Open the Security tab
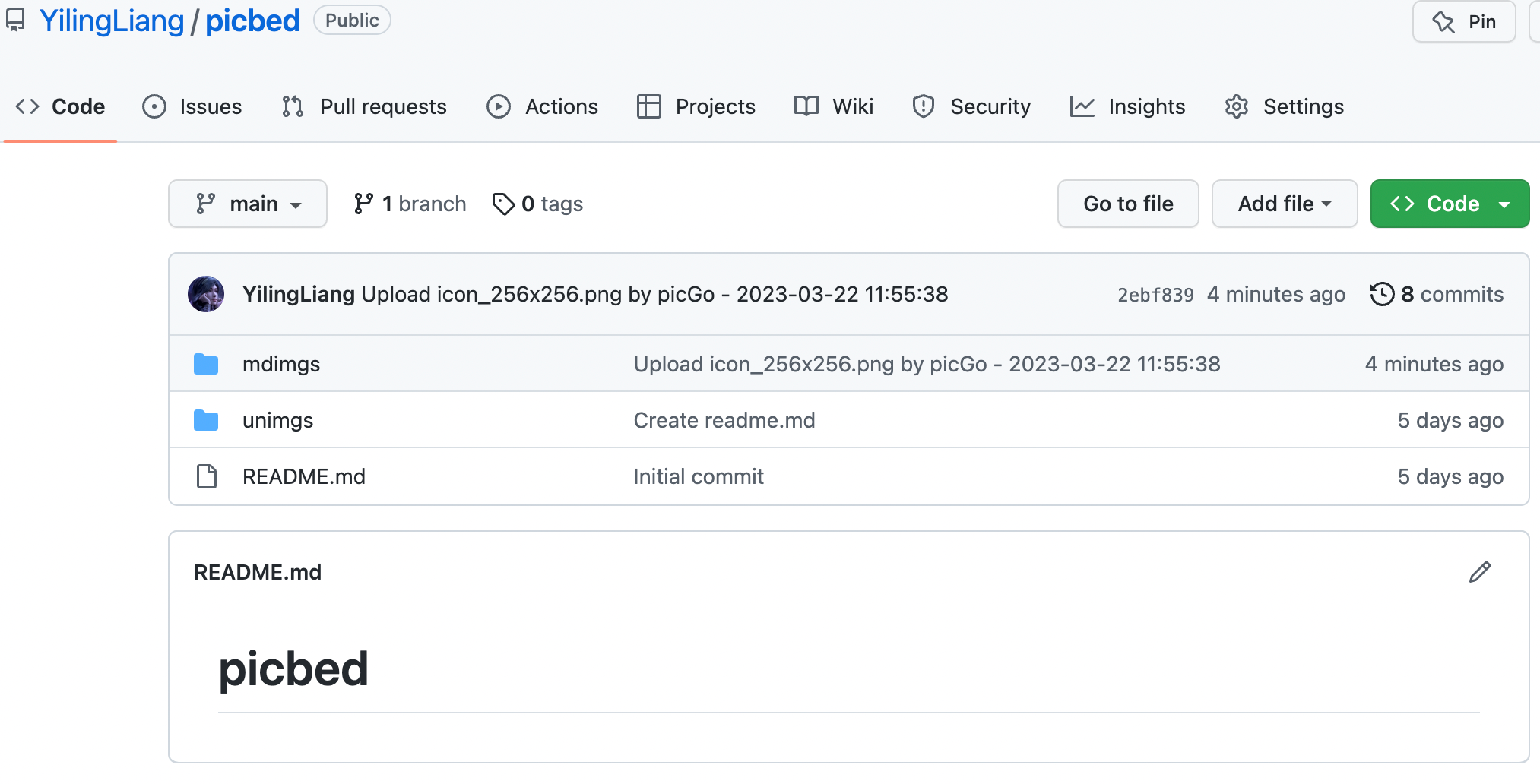The height and width of the screenshot is (784, 1540). pyautogui.click(x=971, y=106)
